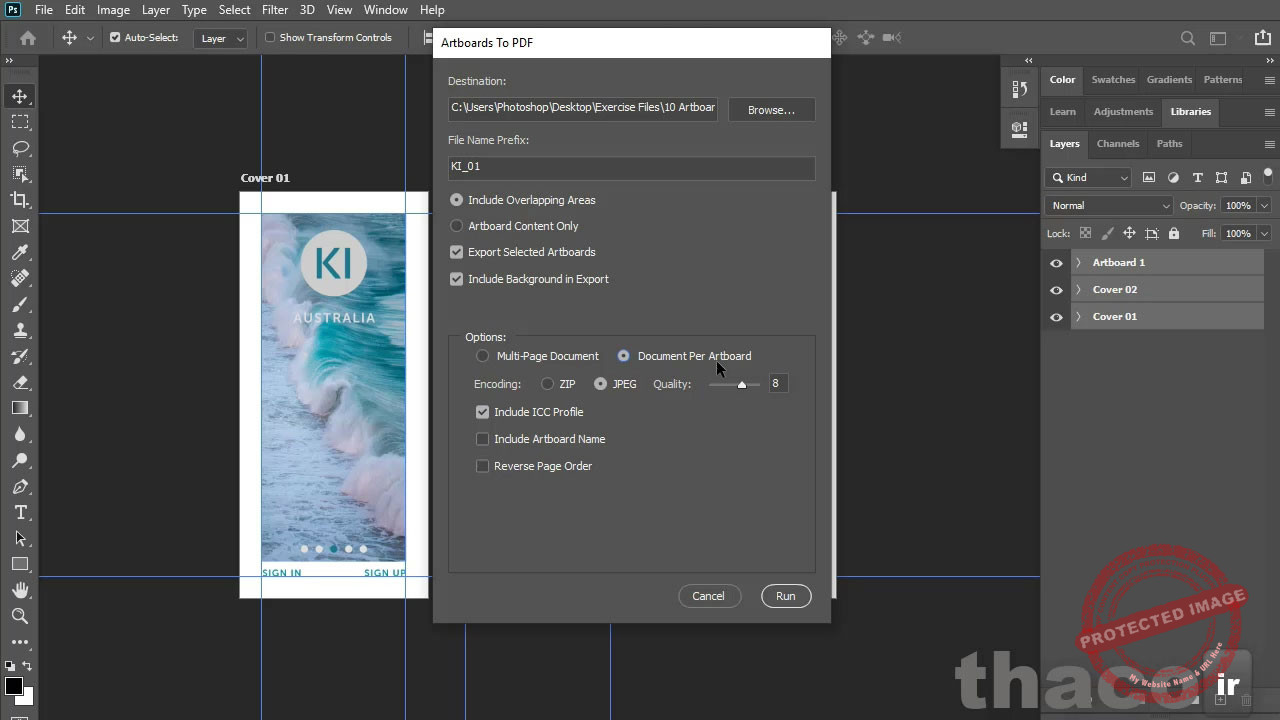Screen dimensions: 1280x720
Task: Select the Eyedropper tool
Action: click(x=20, y=251)
